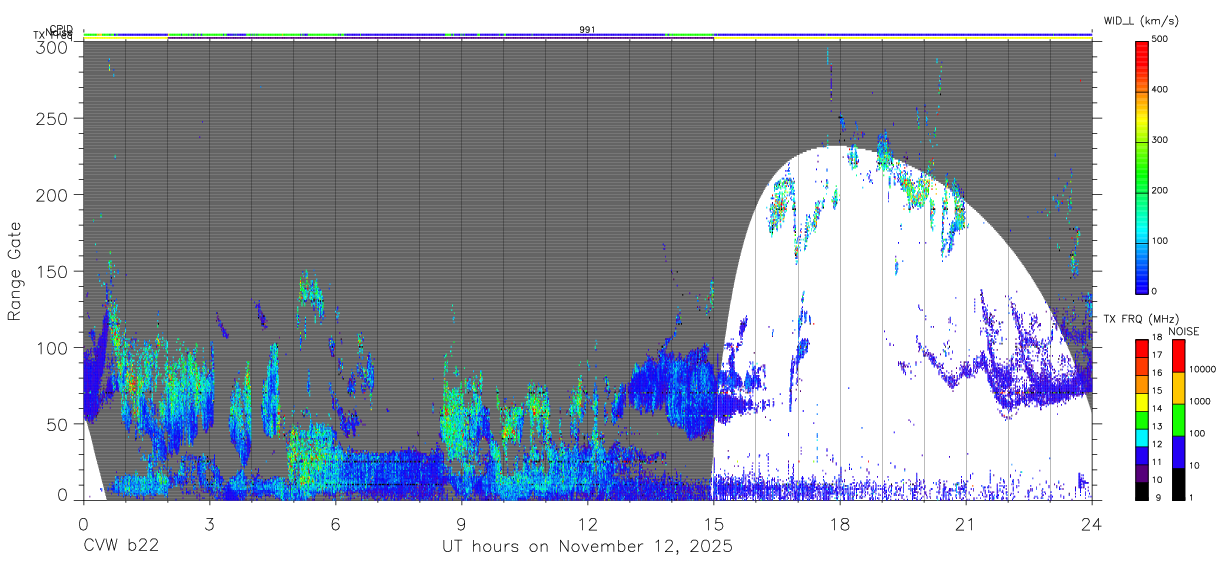Click the '250' range gate tick label
Viewport: 1228px width, 567px height.
pos(54,119)
